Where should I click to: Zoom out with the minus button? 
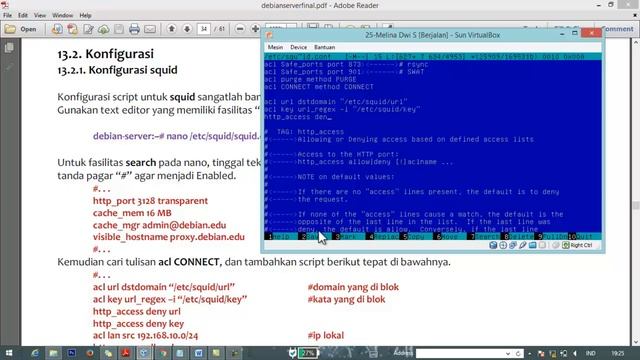click(x=240, y=29)
